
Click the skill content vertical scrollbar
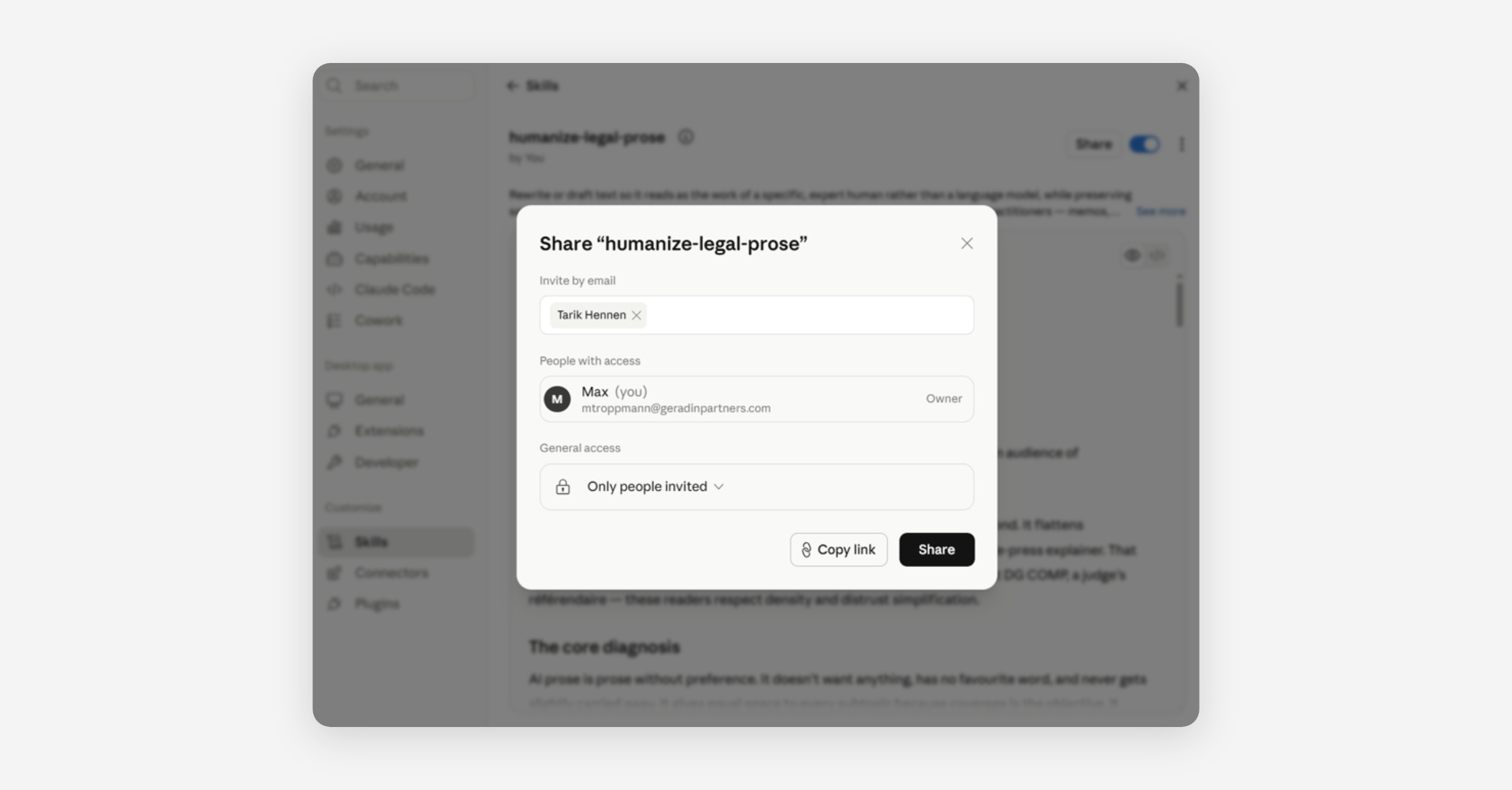(1179, 303)
